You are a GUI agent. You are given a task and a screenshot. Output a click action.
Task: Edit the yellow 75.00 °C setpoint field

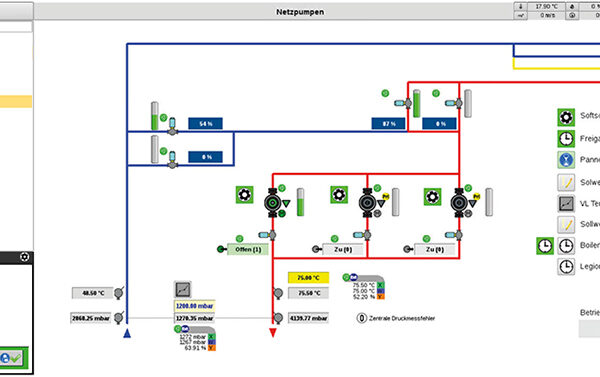pos(308,277)
